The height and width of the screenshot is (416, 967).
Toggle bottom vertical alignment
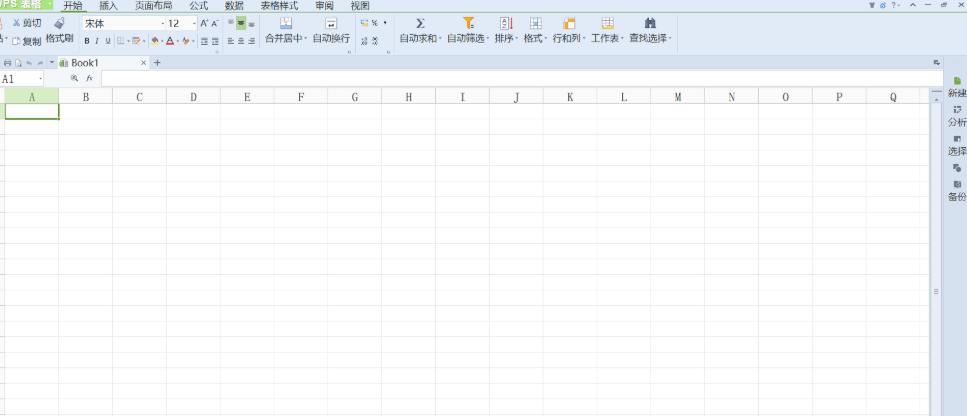(x=252, y=23)
